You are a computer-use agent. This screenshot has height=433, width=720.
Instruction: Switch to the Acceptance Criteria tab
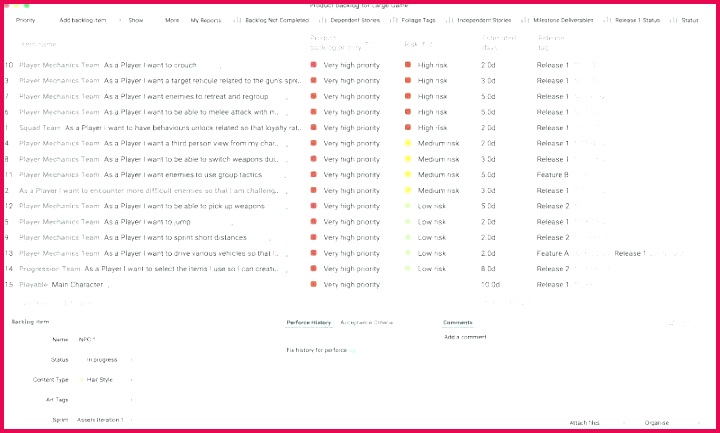point(366,323)
